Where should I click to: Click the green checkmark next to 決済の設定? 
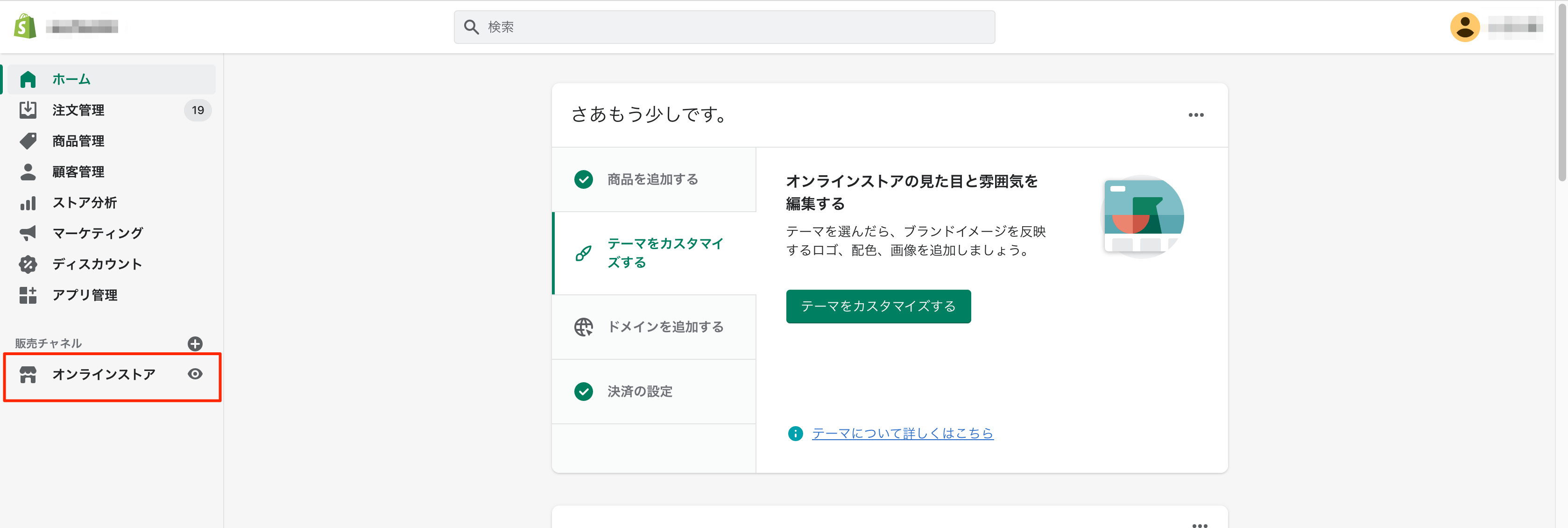click(583, 391)
